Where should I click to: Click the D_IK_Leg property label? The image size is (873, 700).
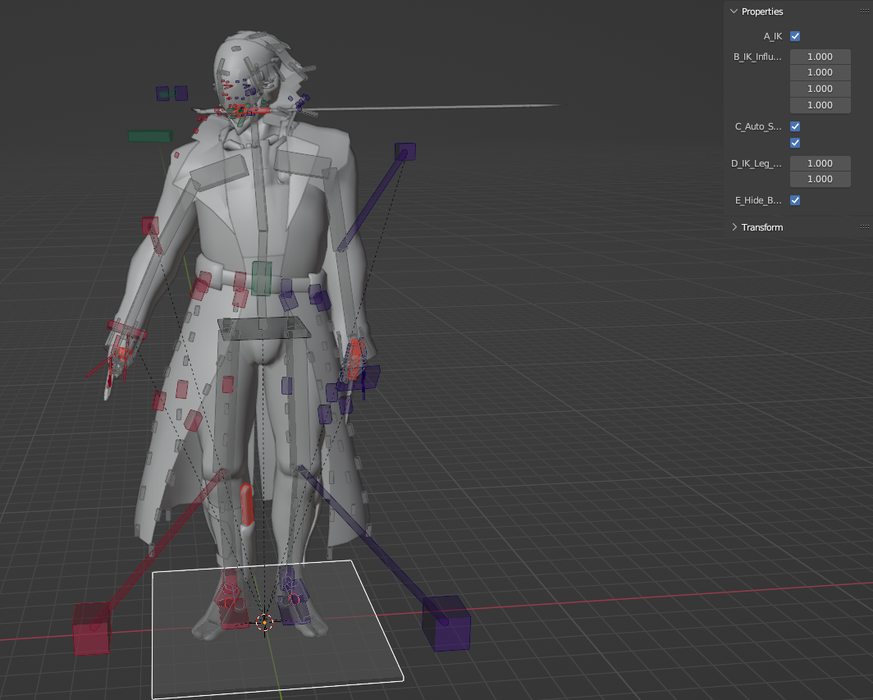(756, 163)
